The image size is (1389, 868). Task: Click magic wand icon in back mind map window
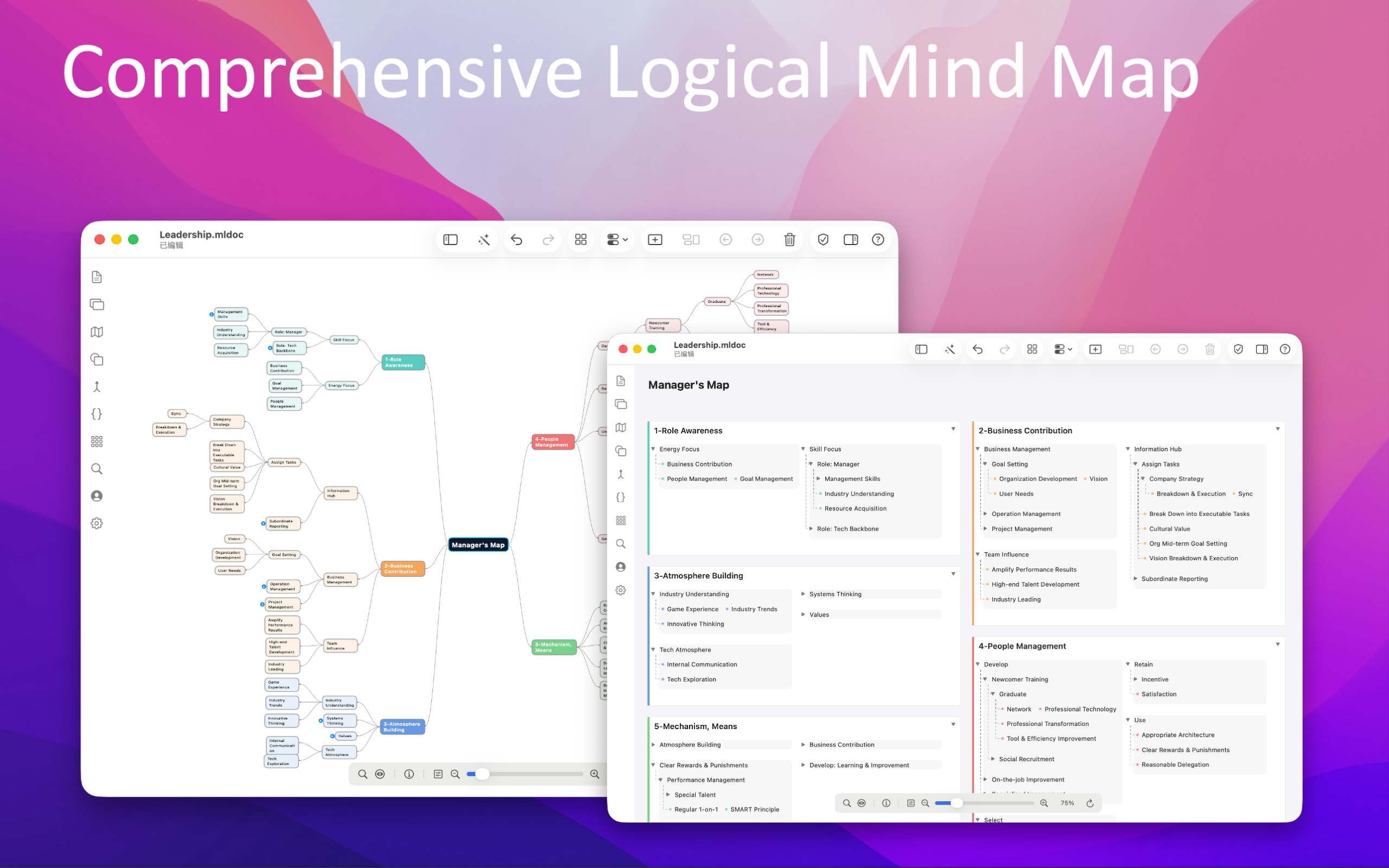tap(484, 239)
